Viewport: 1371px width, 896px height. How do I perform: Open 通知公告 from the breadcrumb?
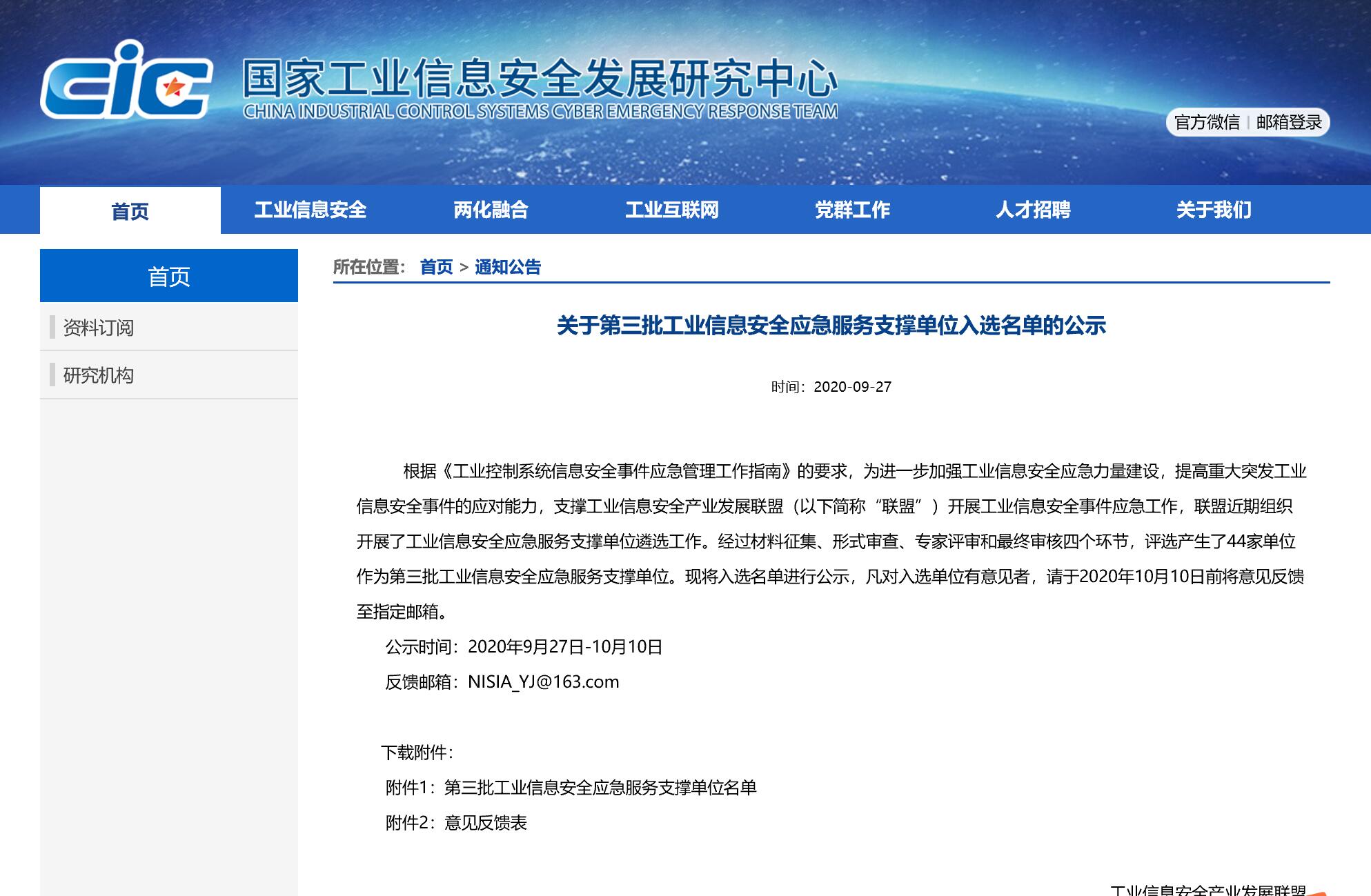tap(509, 268)
